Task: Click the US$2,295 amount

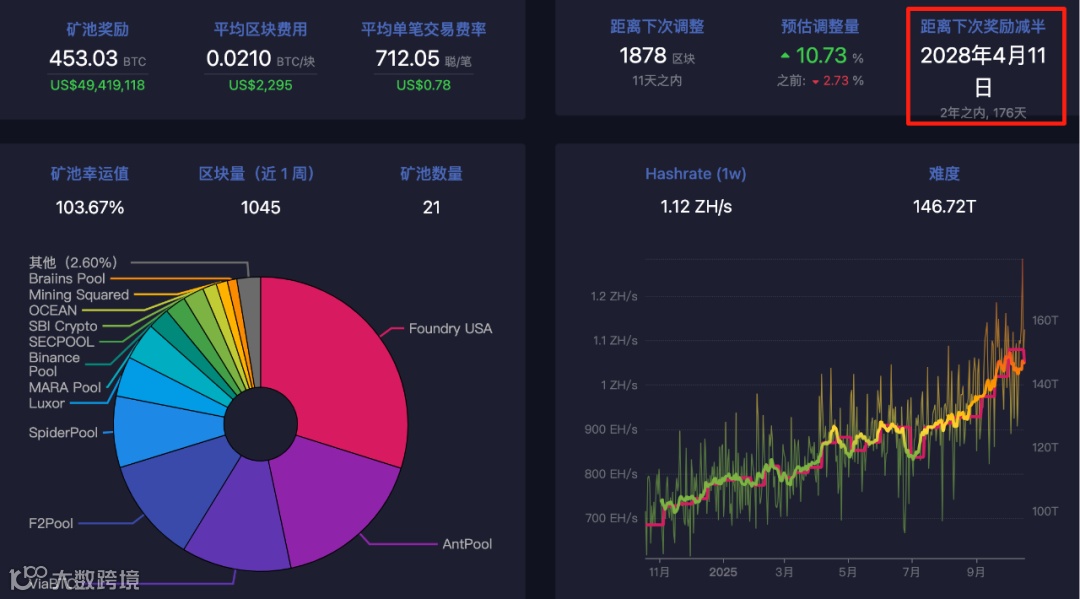Action: tap(260, 85)
